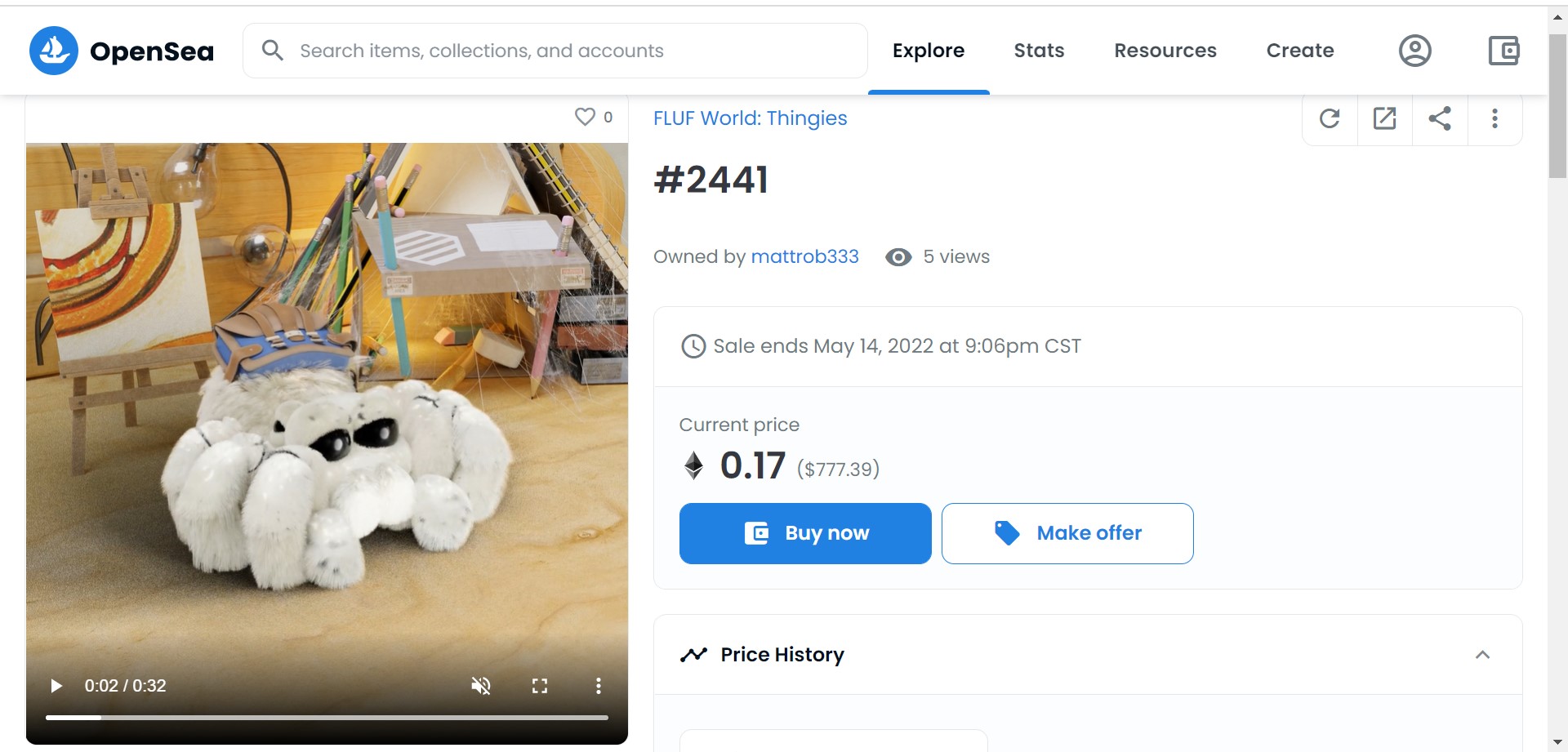Open item in new window icon
The width and height of the screenshot is (1568, 752).
coord(1384,119)
